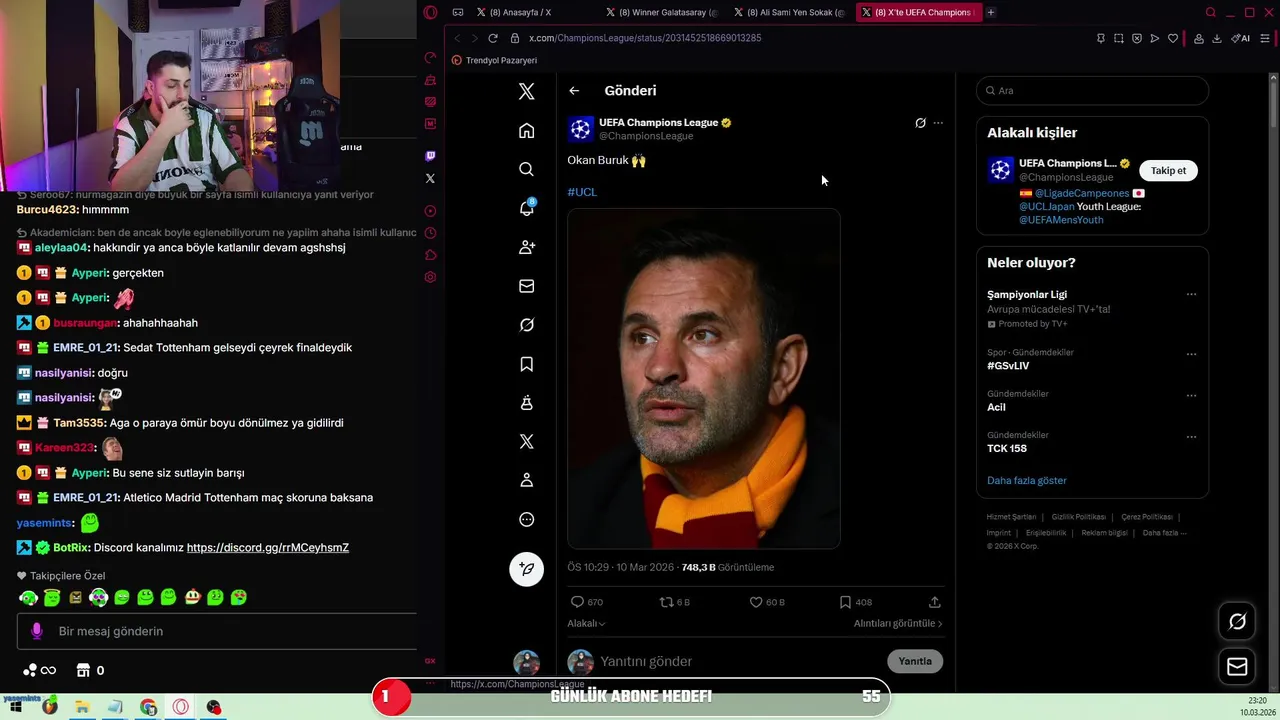Viewport: 1280px width, 720px height.
Task: Open the X Home icon in sidebar
Action: [x=527, y=130]
